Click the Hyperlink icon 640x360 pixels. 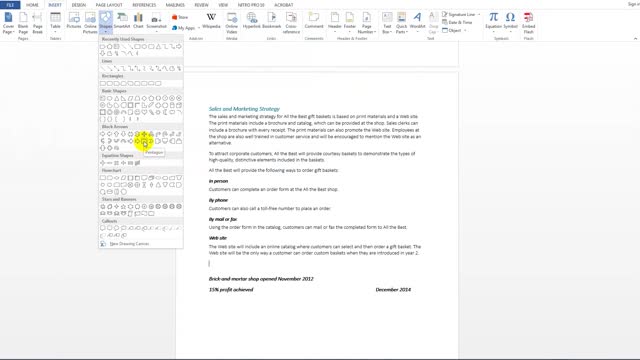pyautogui.click(x=251, y=21)
